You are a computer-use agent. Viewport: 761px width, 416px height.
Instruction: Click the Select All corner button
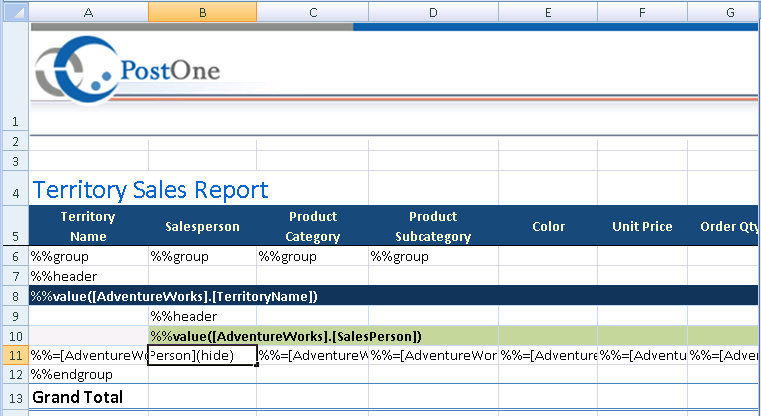coord(15,12)
